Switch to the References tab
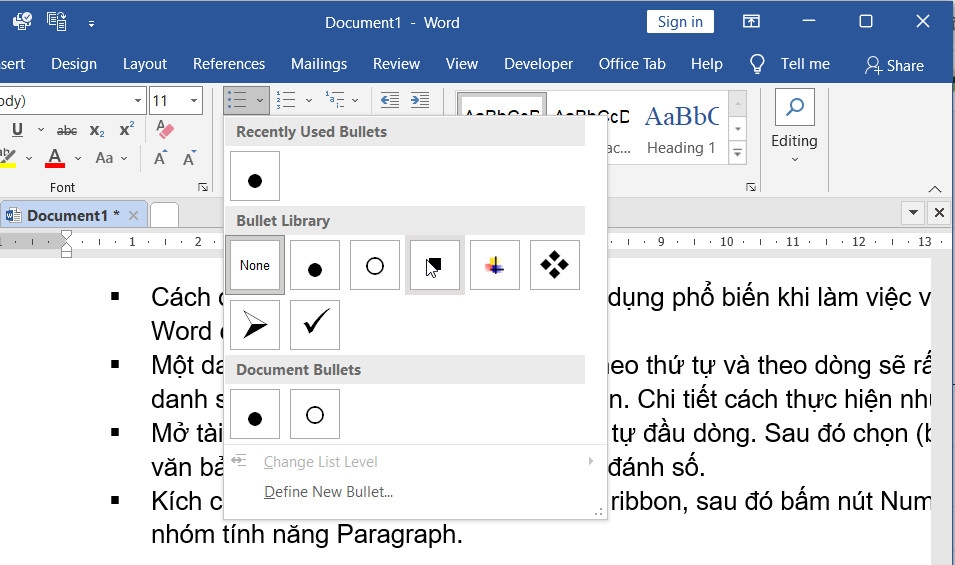 coord(229,64)
